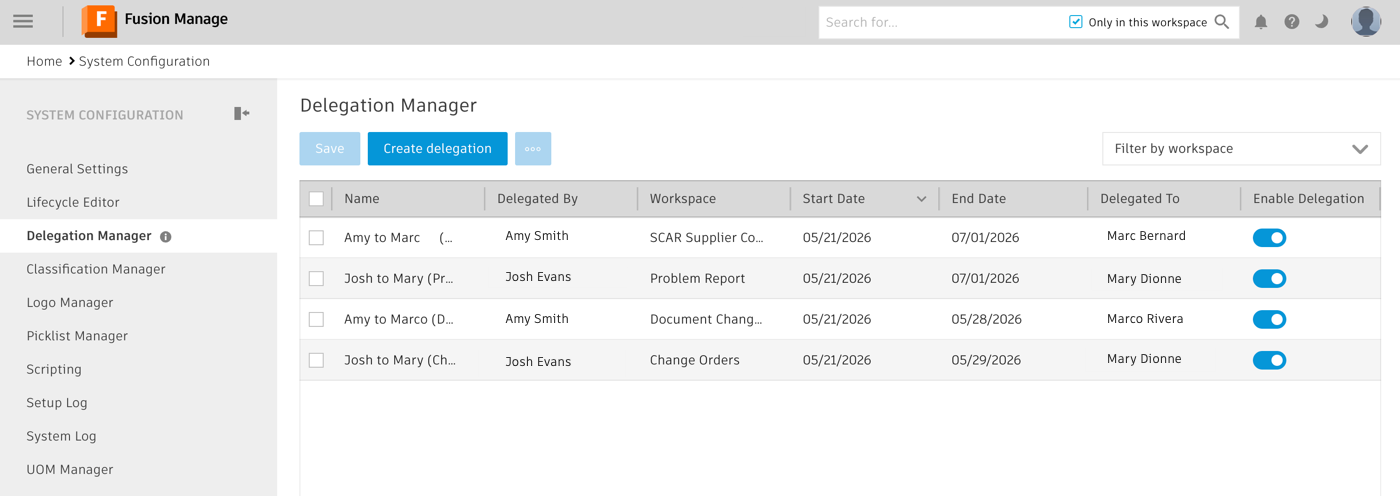
Task: Sort by End Date column header
Action: (979, 199)
